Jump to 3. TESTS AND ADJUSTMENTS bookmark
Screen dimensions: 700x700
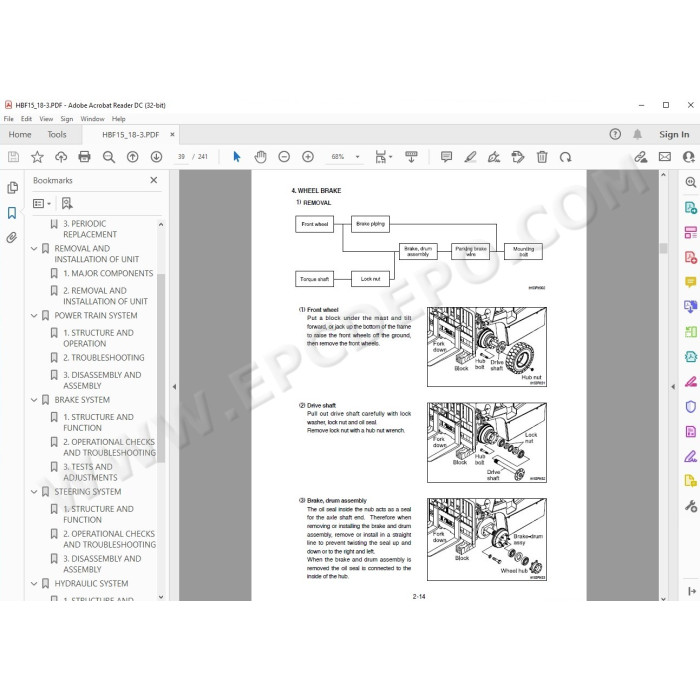click(90, 472)
